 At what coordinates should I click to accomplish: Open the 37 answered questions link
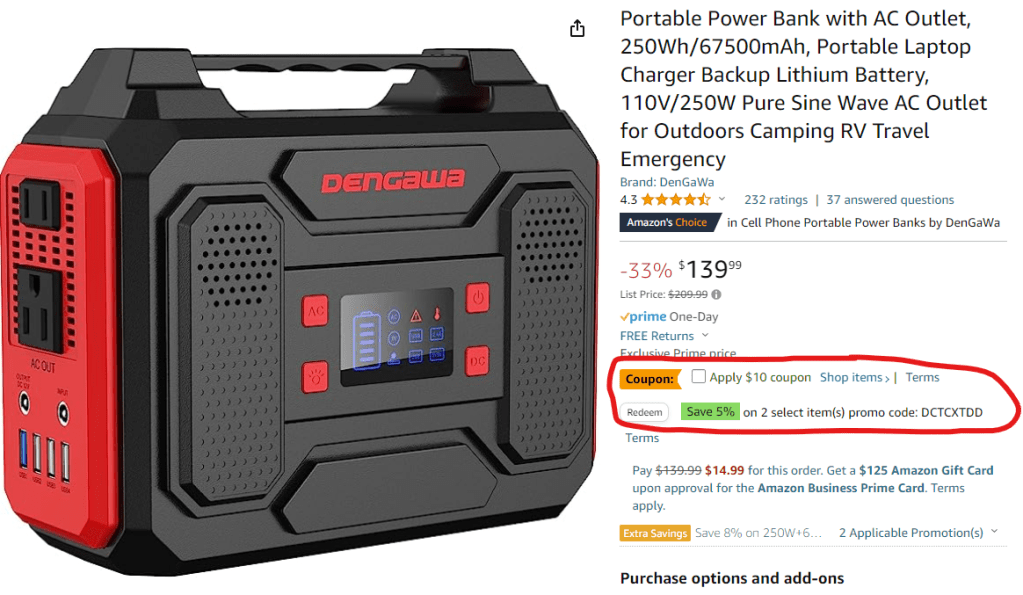coord(890,200)
